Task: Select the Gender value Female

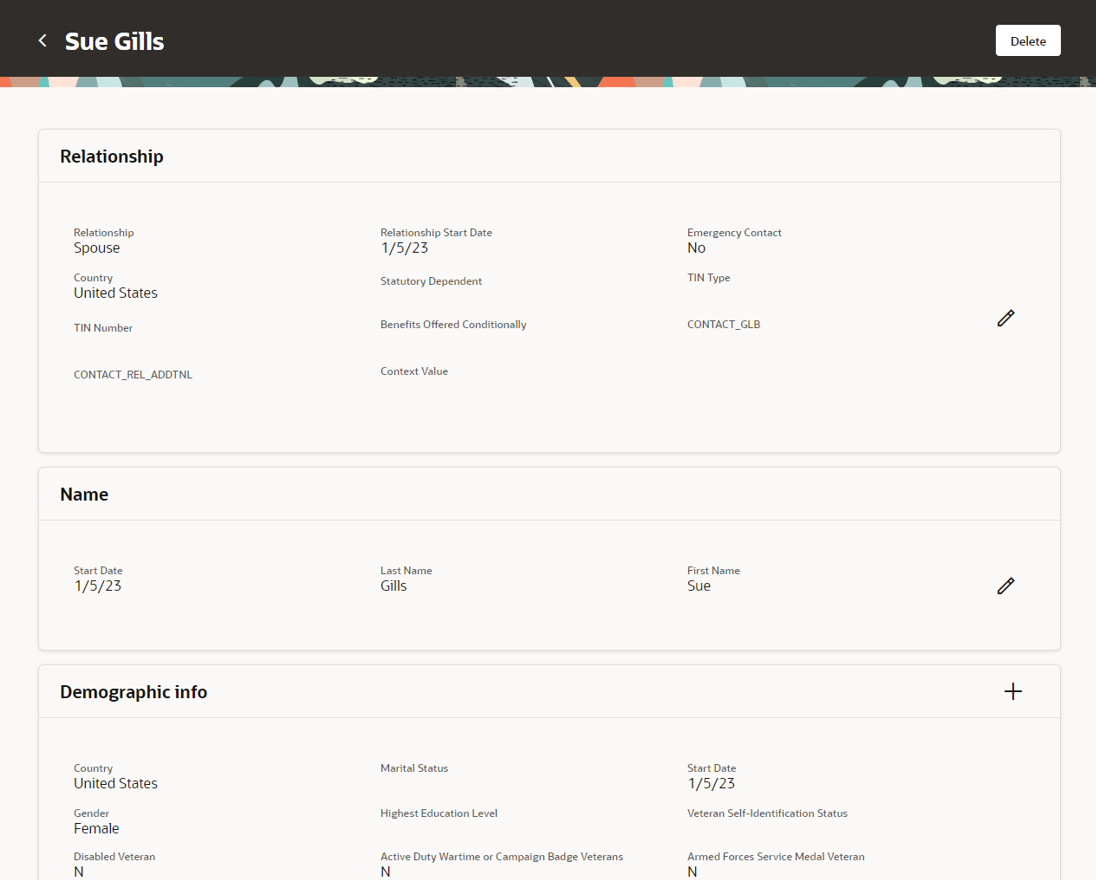Action: [x=96, y=828]
